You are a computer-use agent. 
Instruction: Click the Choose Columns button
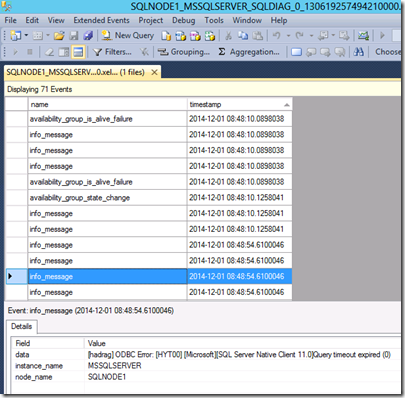pos(388,52)
